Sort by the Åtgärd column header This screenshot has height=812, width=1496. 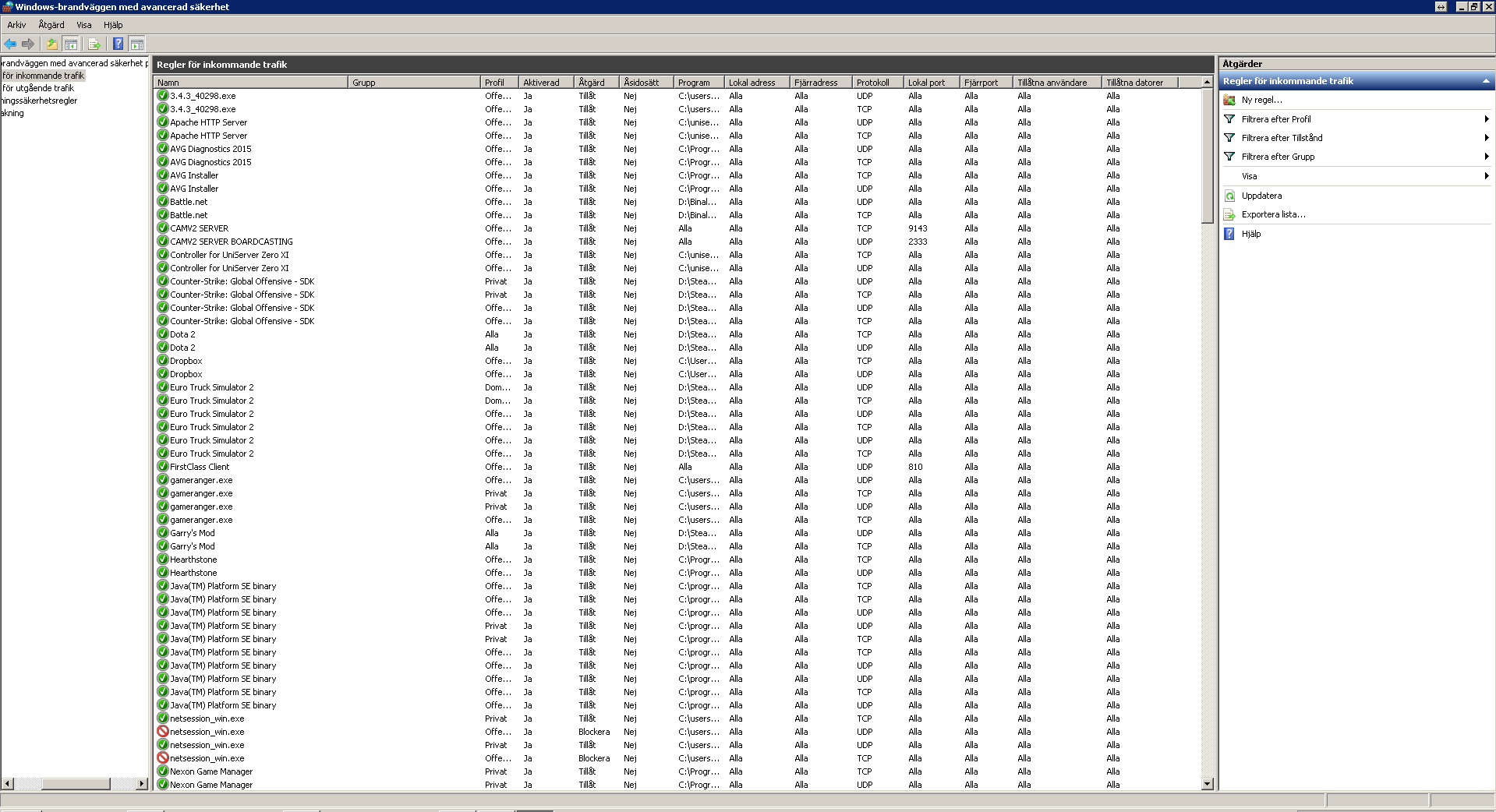[x=596, y=82]
